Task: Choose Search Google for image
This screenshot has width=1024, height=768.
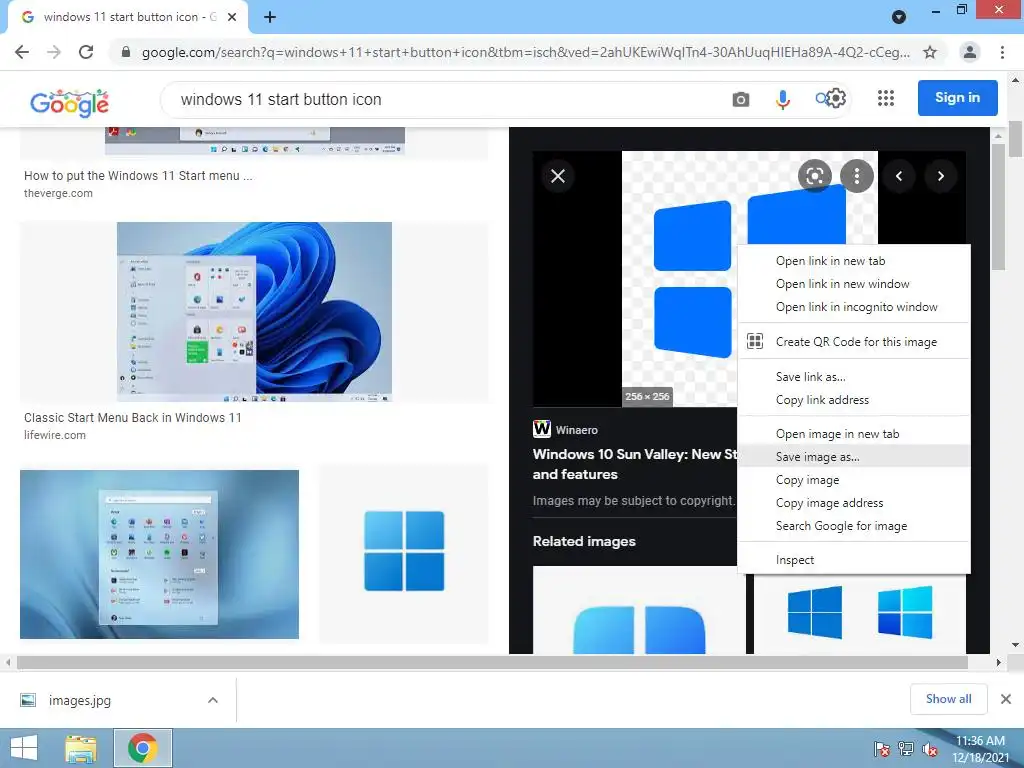Action: click(x=854, y=526)
